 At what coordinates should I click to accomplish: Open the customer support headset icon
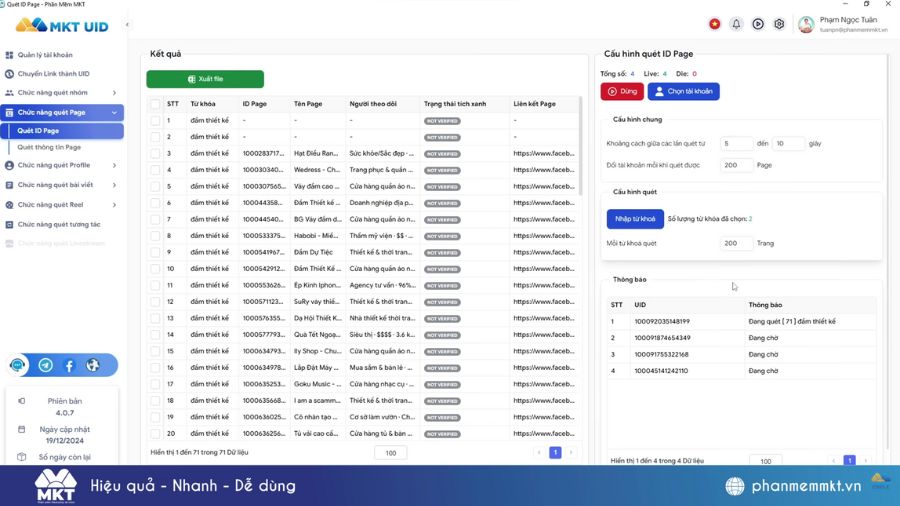pos(18,366)
